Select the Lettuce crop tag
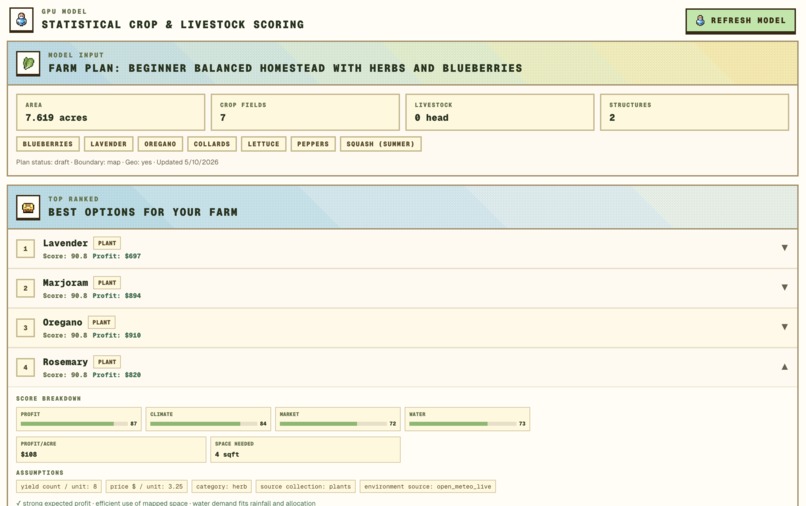This screenshot has width=806, height=506. click(x=264, y=144)
